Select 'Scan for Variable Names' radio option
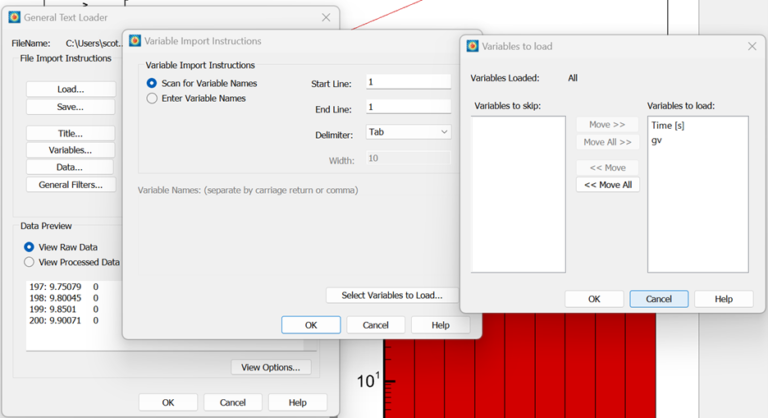768x418 pixels. pyautogui.click(x=152, y=83)
